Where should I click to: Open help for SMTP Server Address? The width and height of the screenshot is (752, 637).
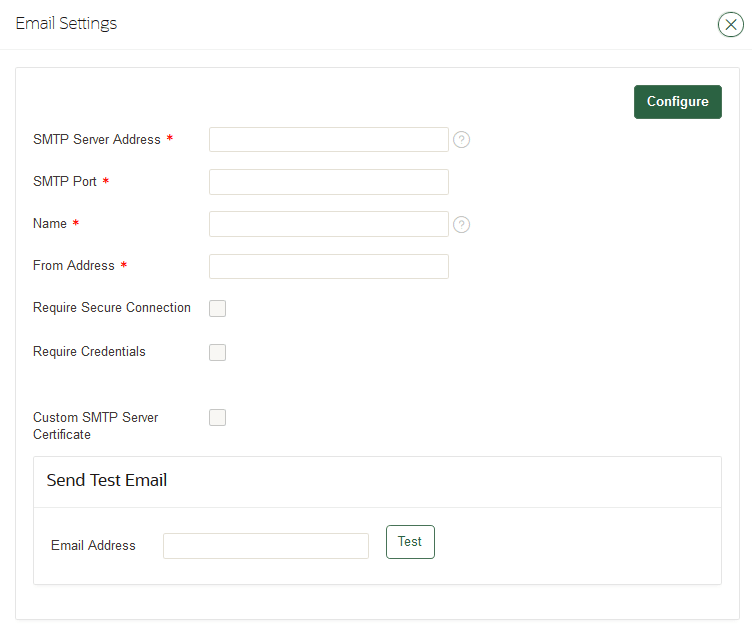[461, 140]
